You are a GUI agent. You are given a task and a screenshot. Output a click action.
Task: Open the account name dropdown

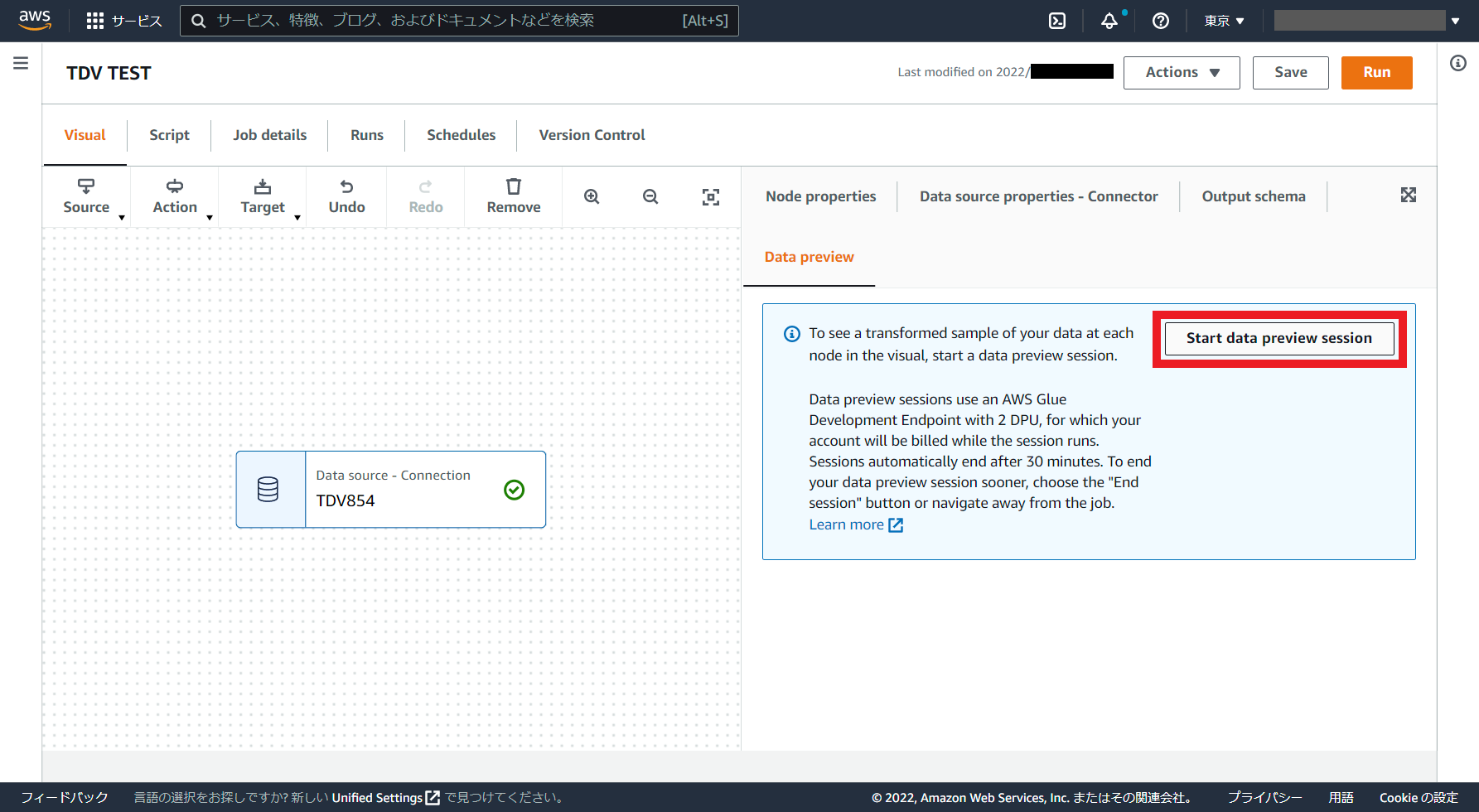pyautogui.click(x=1367, y=21)
